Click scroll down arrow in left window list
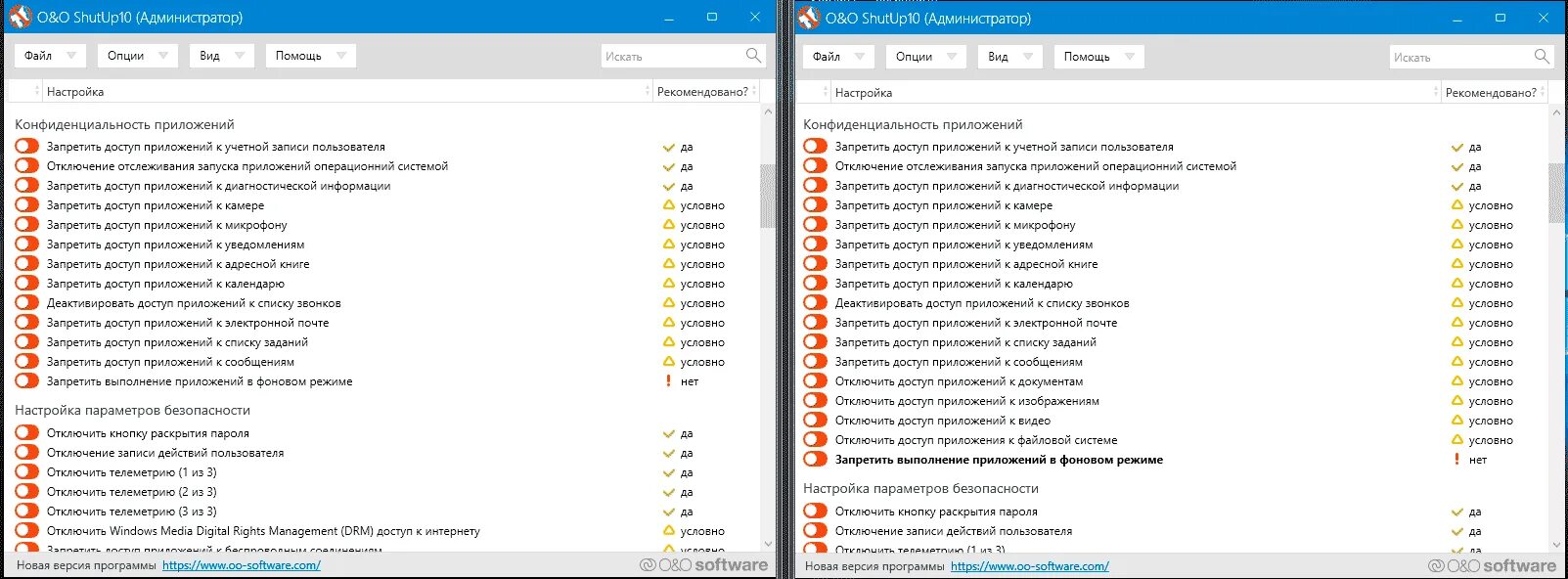 pyautogui.click(x=768, y=544)
